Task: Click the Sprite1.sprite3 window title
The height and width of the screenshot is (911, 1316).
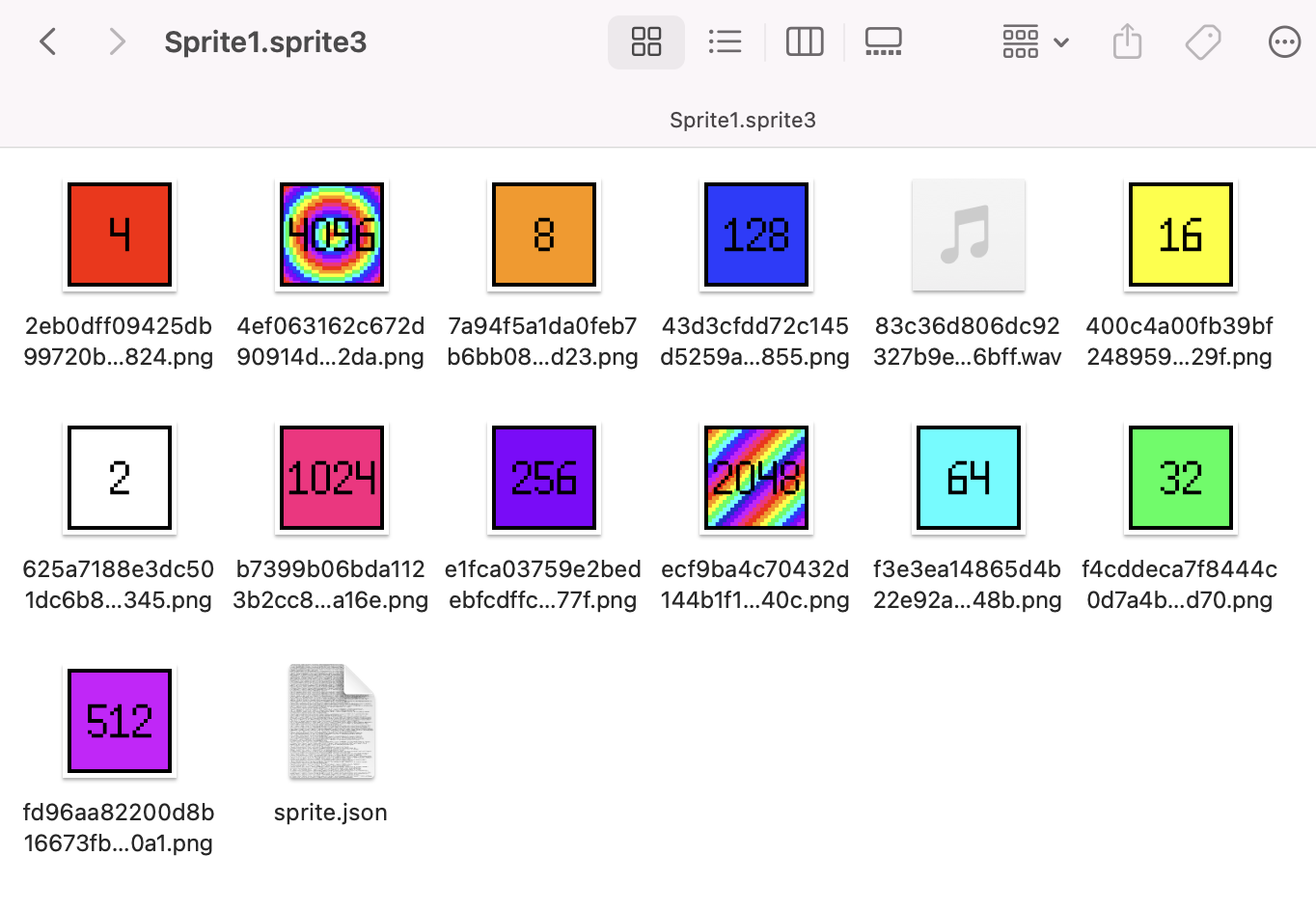Action: (265, 42)
